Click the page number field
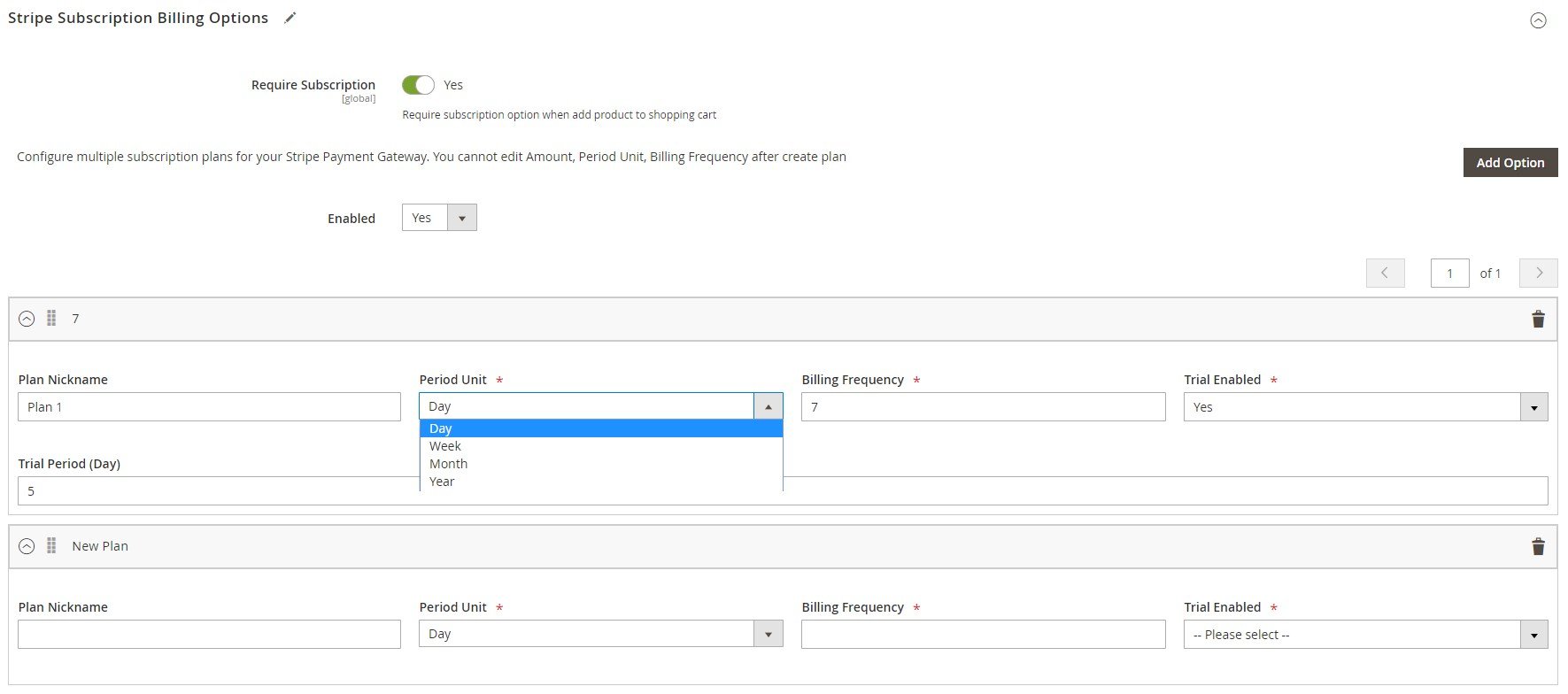1568x694 pixels. click(x=1450, y=273)
